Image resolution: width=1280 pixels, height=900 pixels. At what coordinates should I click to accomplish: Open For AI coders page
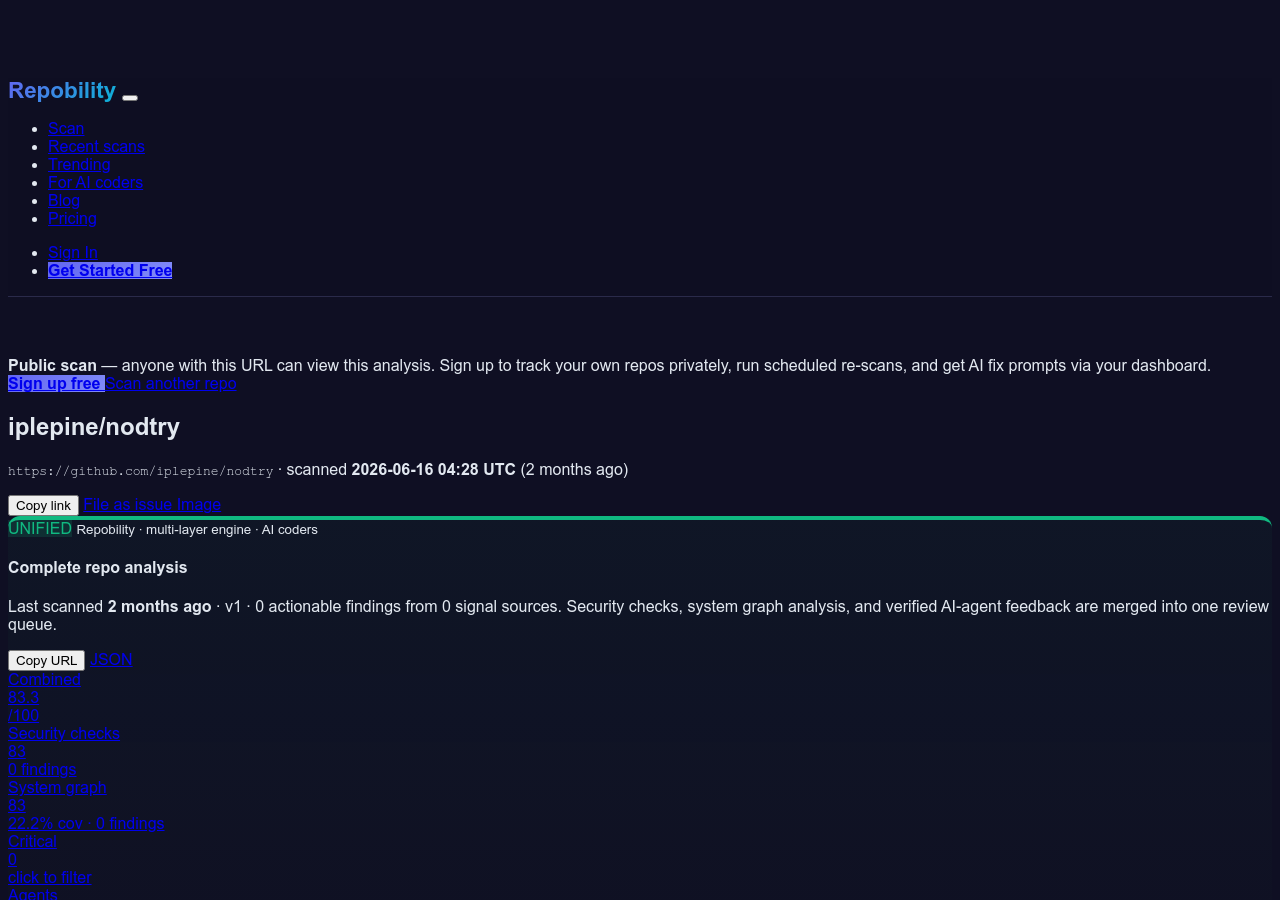[x=95, y=182]
